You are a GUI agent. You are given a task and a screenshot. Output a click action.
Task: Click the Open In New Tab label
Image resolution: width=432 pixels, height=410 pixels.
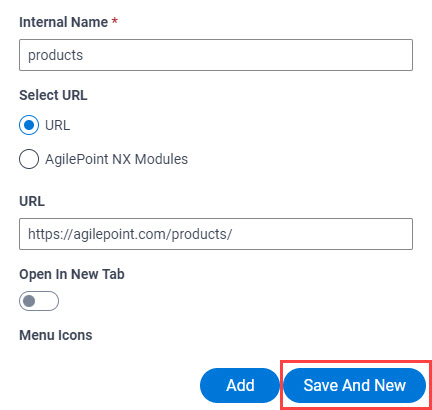coord(72,274)
